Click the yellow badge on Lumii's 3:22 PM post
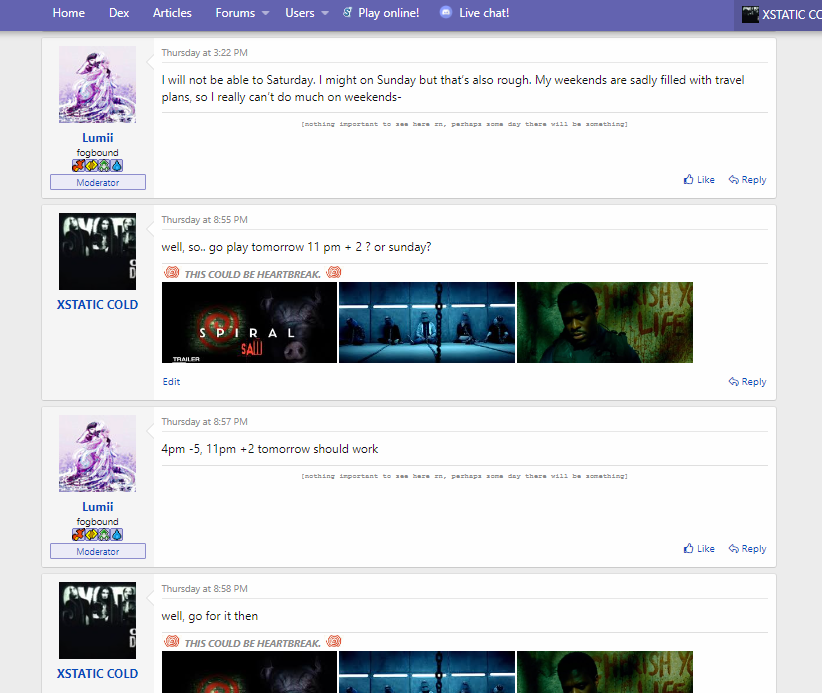This screenshot has width=822, height=693. pyautogui.click(x=91, y=166)
